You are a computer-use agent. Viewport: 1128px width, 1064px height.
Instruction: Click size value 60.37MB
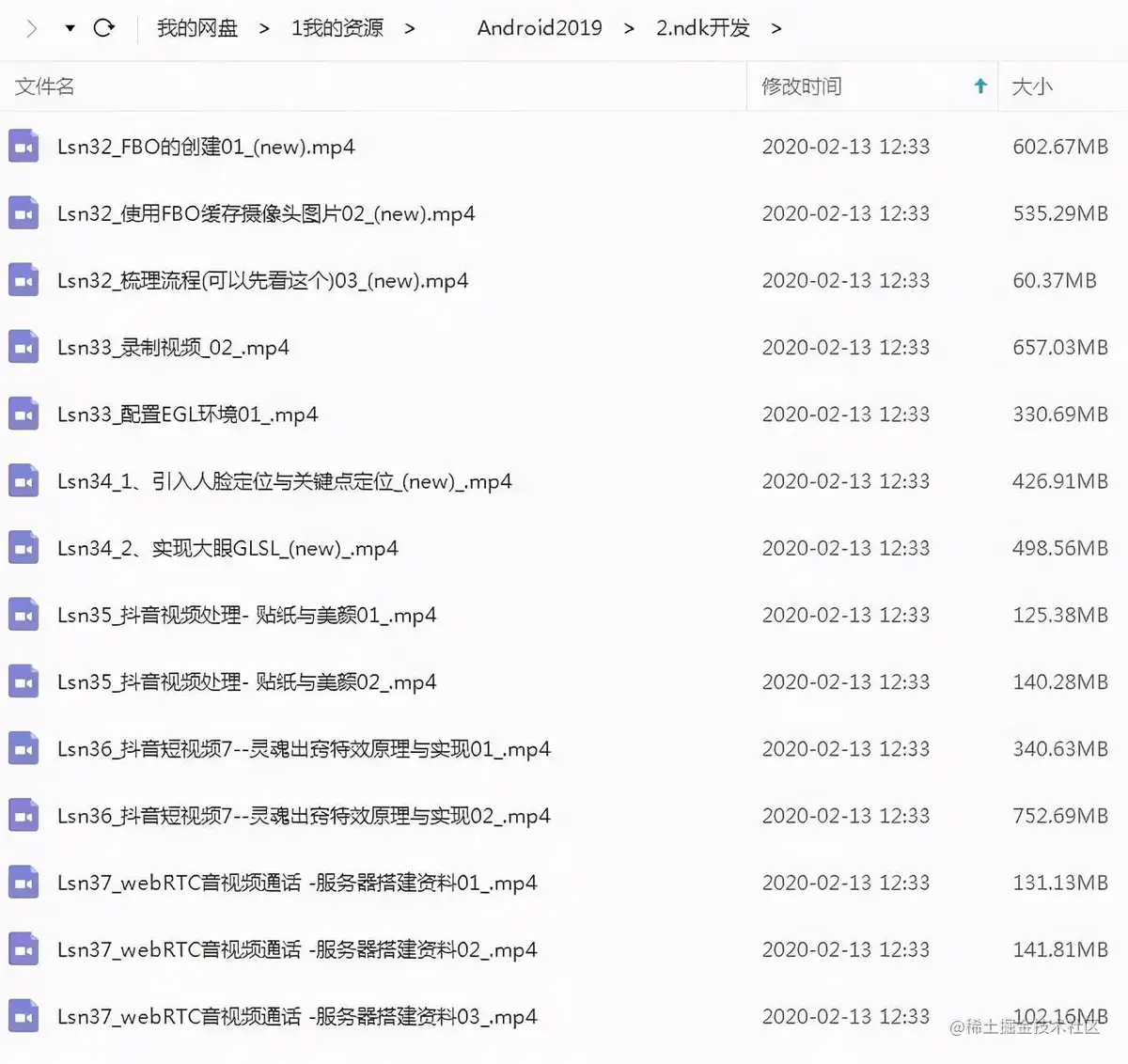coord(1055,280)
